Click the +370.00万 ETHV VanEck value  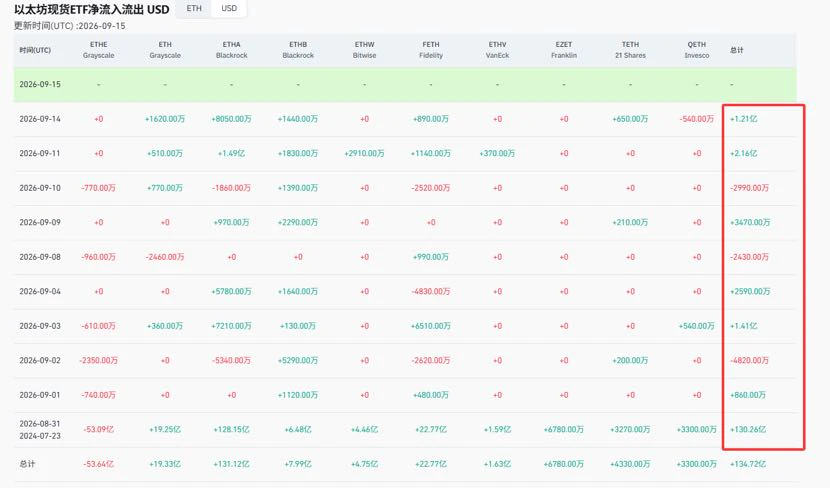pyautogui.click(x=497, y=153)
